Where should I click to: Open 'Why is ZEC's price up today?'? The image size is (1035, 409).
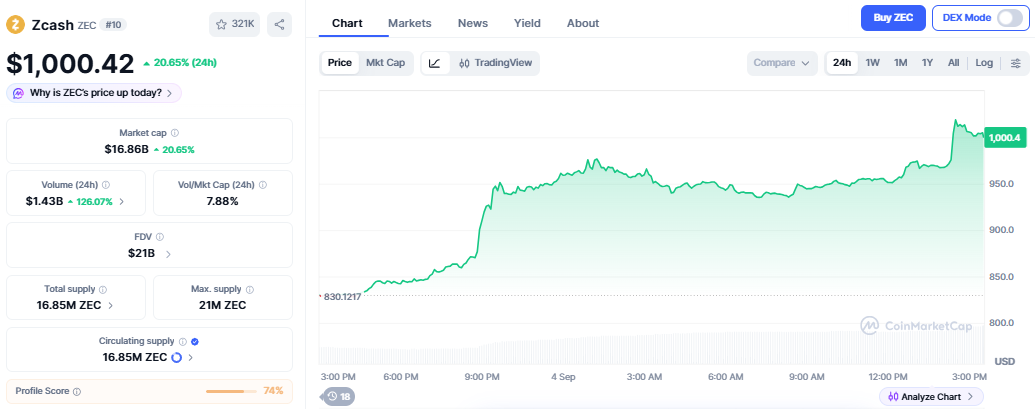point(94,93)
